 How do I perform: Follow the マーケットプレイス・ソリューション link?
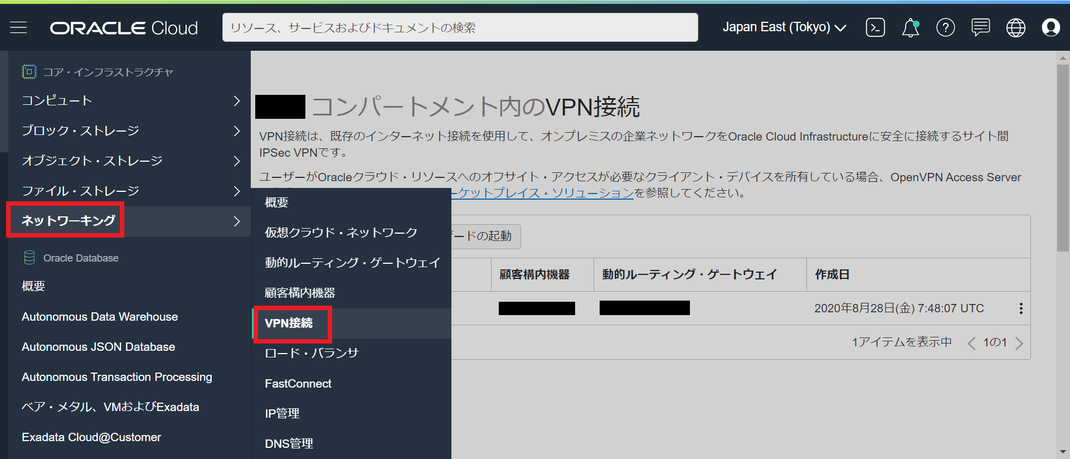[542, 194]
